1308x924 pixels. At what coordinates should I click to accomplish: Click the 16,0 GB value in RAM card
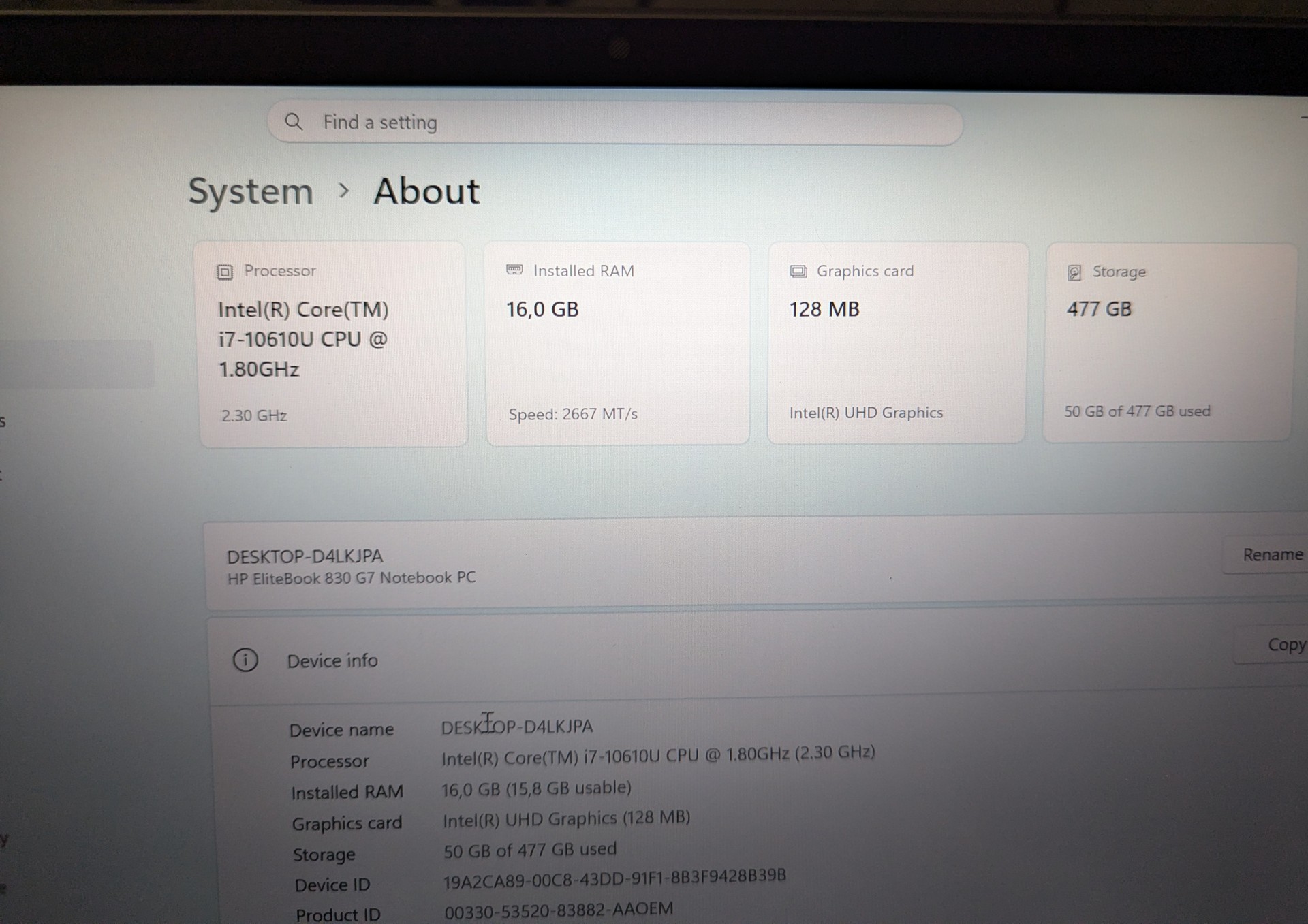(x=542, y=310)
